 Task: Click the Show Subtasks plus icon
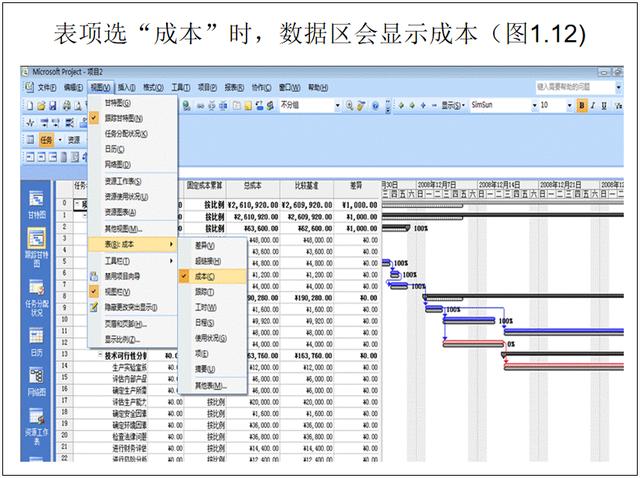[x=423, y=106]
